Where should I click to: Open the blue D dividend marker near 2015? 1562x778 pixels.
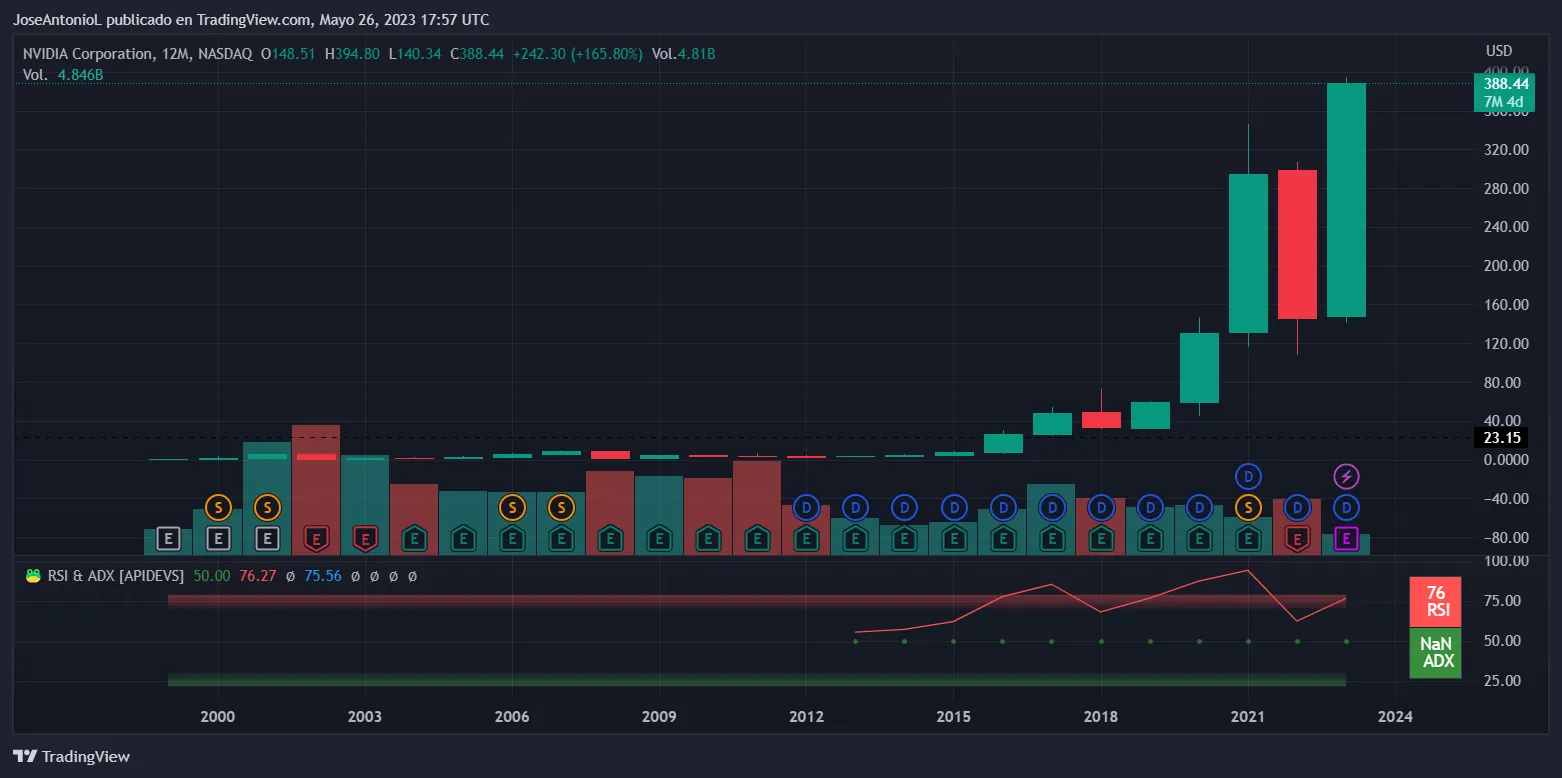[x=953, y=507]
